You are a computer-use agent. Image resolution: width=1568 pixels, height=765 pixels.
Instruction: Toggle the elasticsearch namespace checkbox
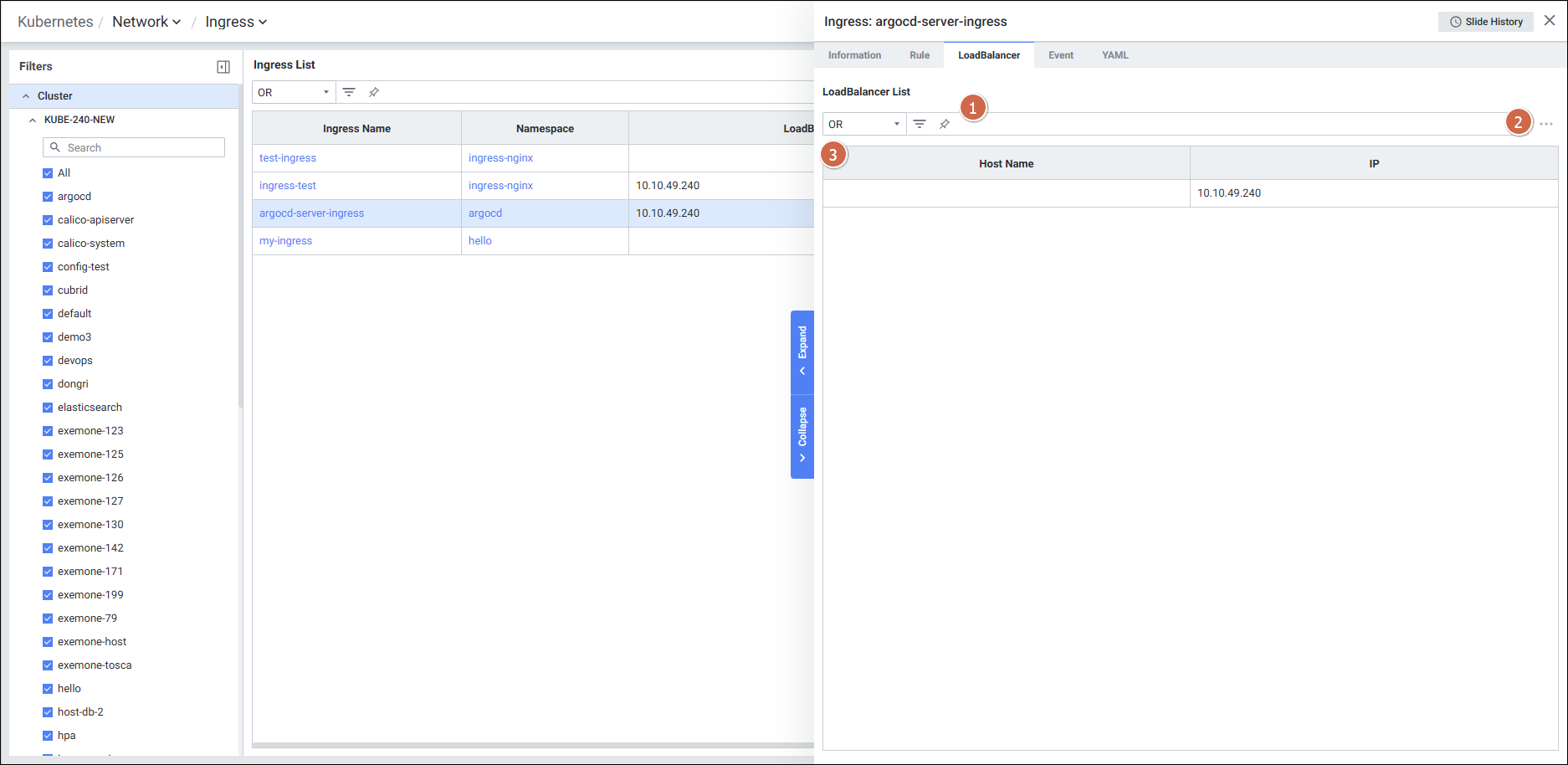tap(48, 408)
